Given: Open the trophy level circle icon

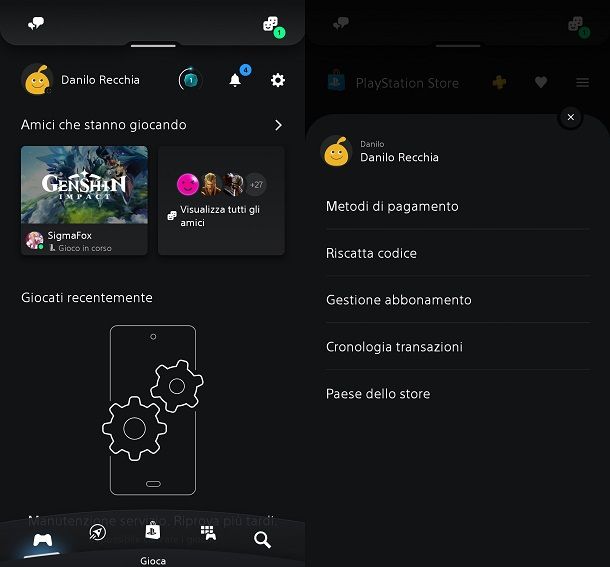Looking at the screenshot, I should [x=190, y=80].
